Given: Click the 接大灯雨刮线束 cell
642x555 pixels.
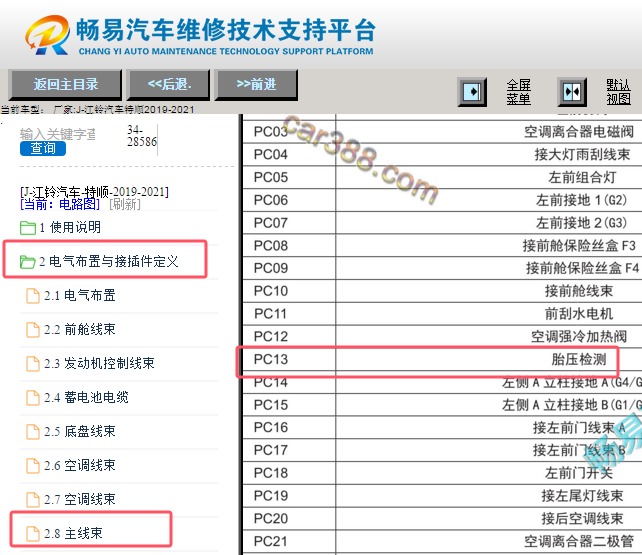Looking at the screenshot, I should click(x=582, y=155).
